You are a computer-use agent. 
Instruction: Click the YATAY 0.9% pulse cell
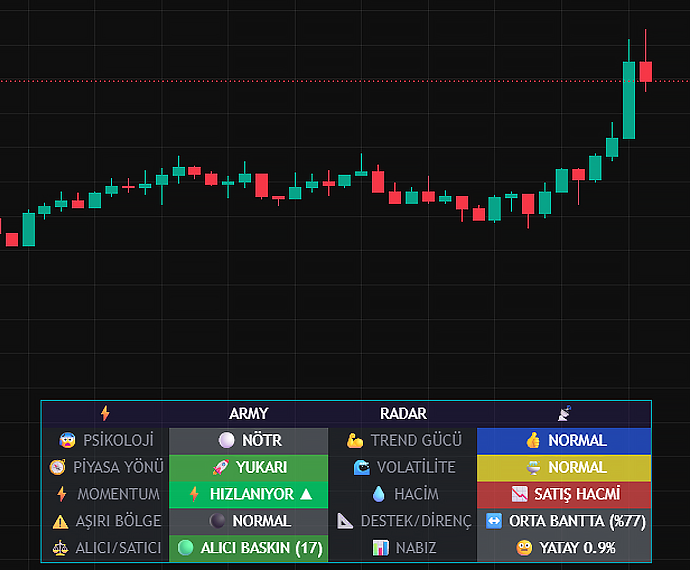coord(564,548)
